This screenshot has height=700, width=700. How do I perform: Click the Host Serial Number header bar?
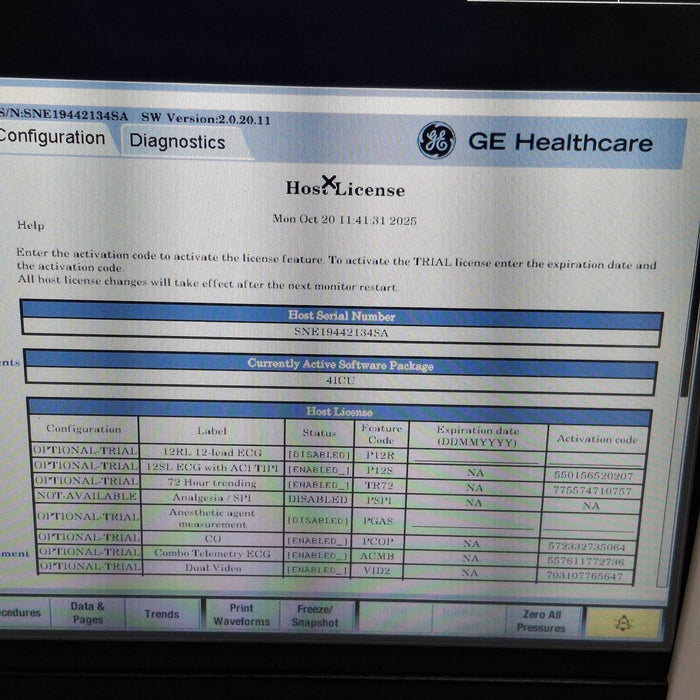coord(341,316)
